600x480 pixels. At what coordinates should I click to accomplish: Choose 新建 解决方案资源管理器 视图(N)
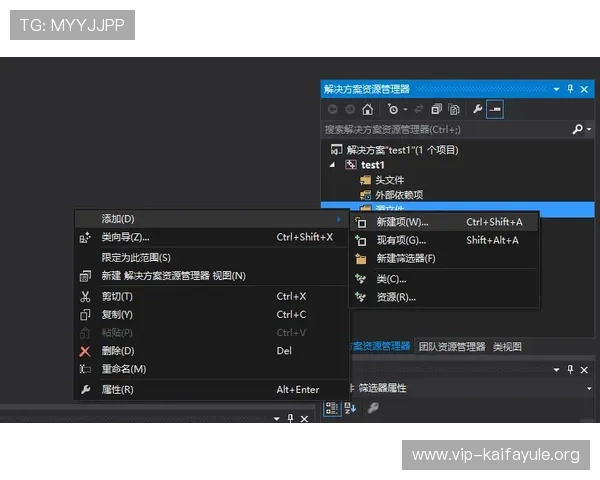pyautogui.click(x=212, y=276)
